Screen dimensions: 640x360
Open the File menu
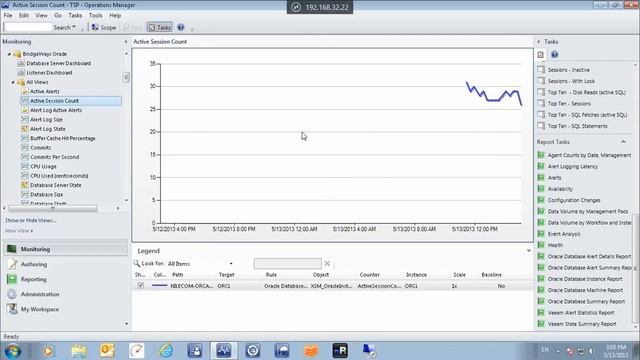[8, 15]
